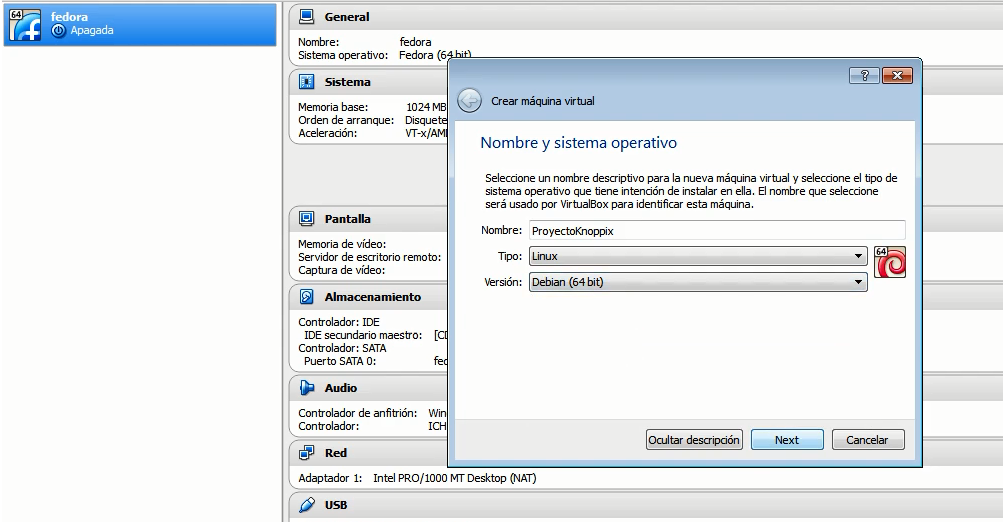Click the Orden de arranque label
This screenshot has height=522, width=1003.
point(346,120)
